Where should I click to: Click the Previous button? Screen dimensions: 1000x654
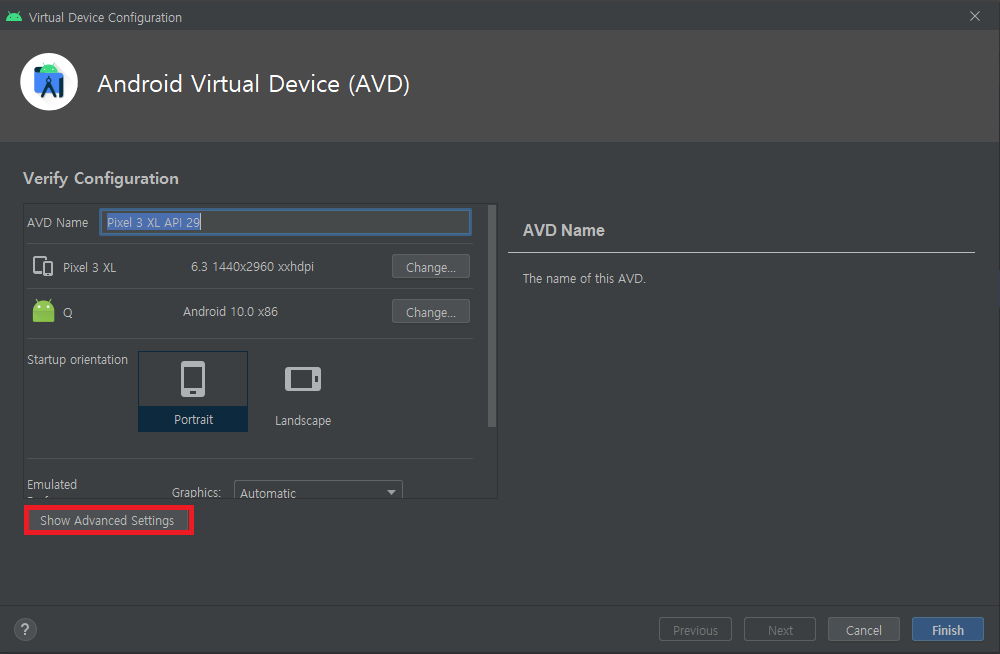(695, 630)
